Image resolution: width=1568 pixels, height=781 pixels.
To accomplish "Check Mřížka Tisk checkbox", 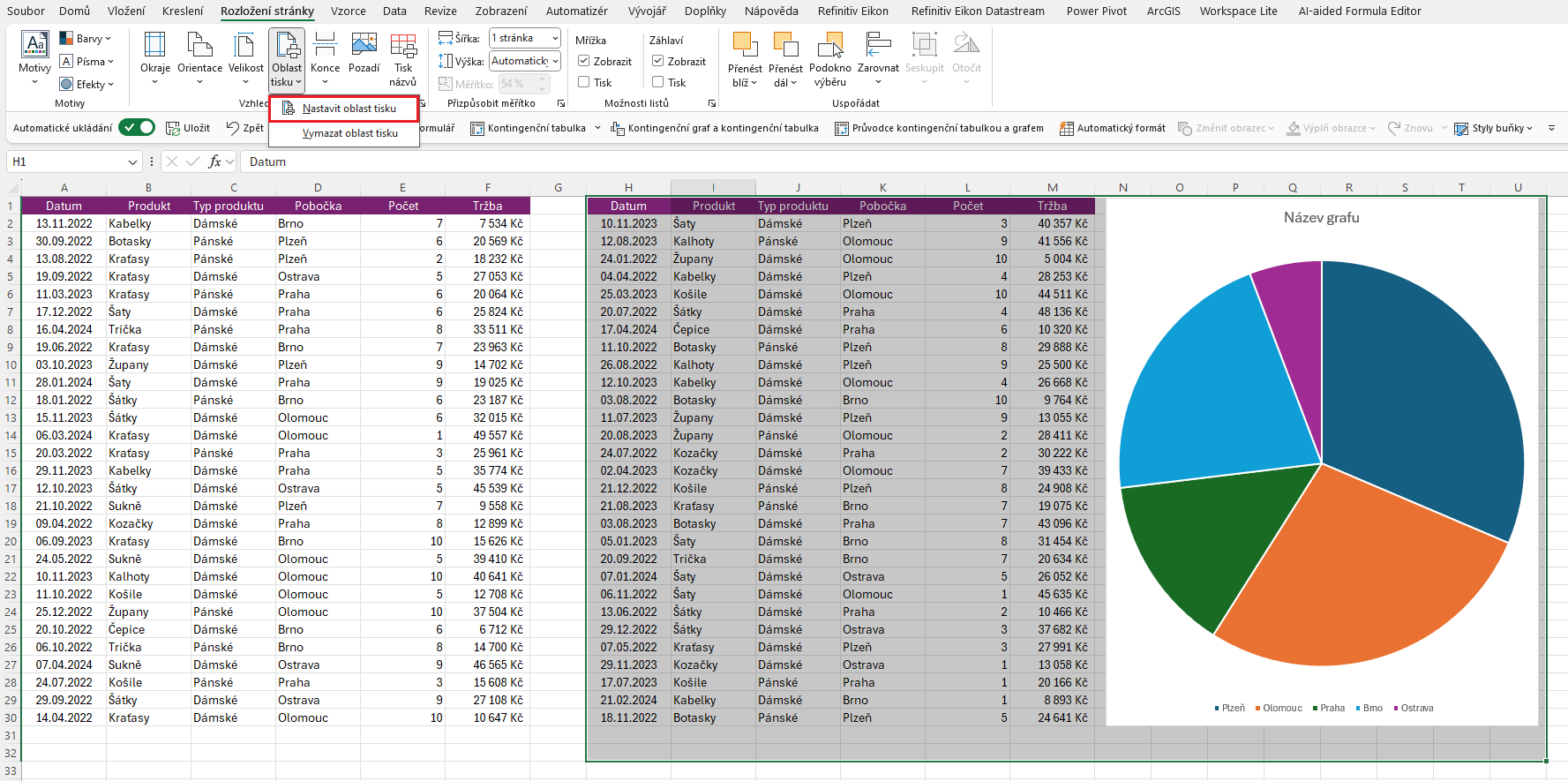I will pyautogui.click(x=584, y=82).
